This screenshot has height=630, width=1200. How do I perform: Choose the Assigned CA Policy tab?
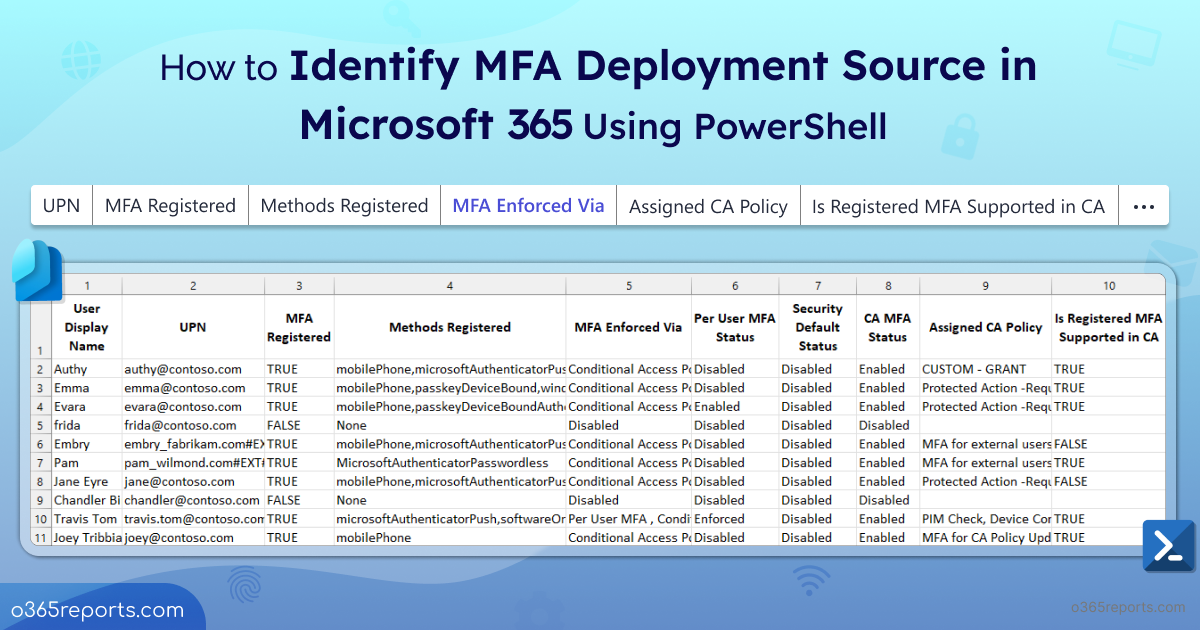click(x=708, y=207)
